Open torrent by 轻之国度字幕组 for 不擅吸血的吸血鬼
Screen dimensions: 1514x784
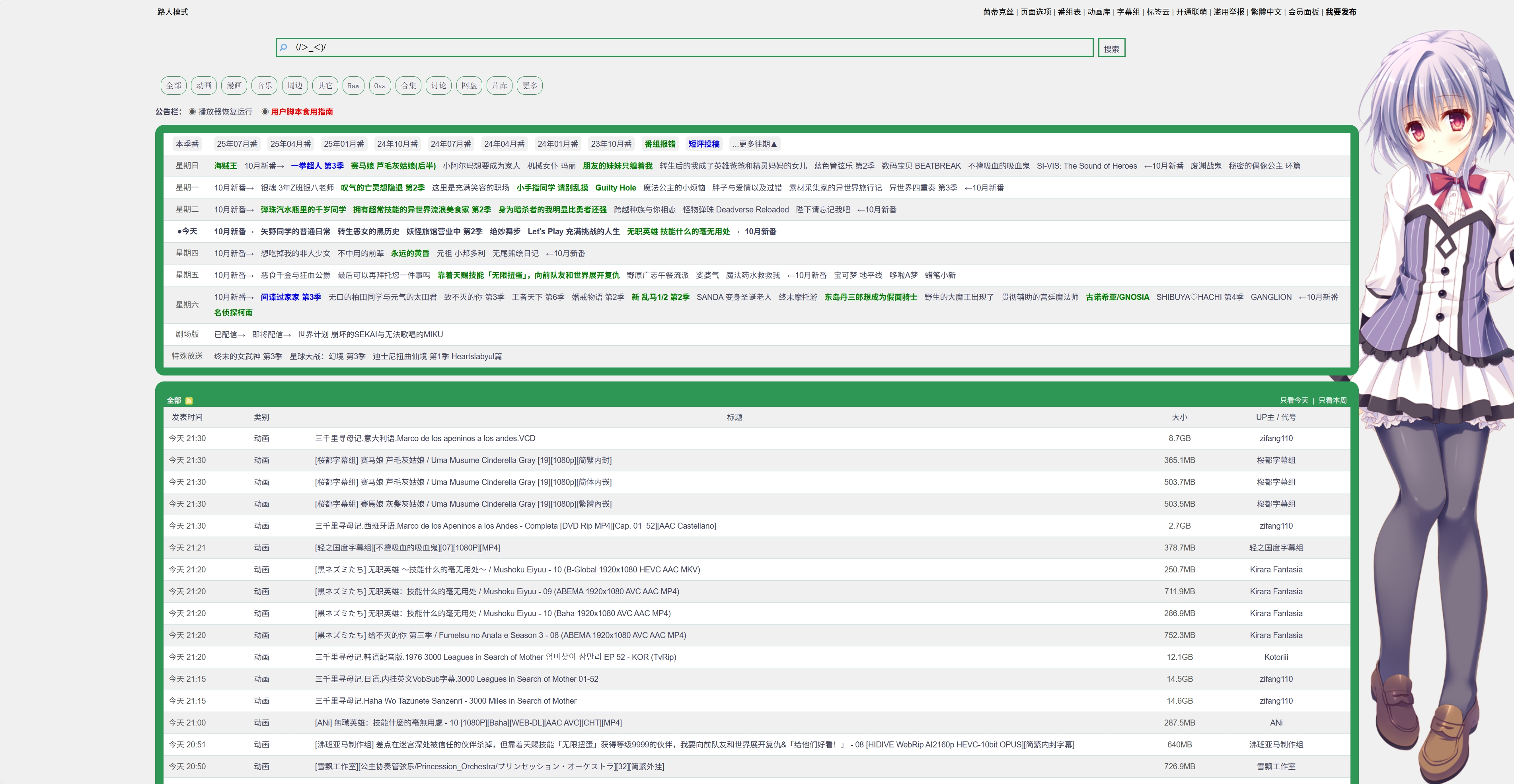tap(407, 548)
